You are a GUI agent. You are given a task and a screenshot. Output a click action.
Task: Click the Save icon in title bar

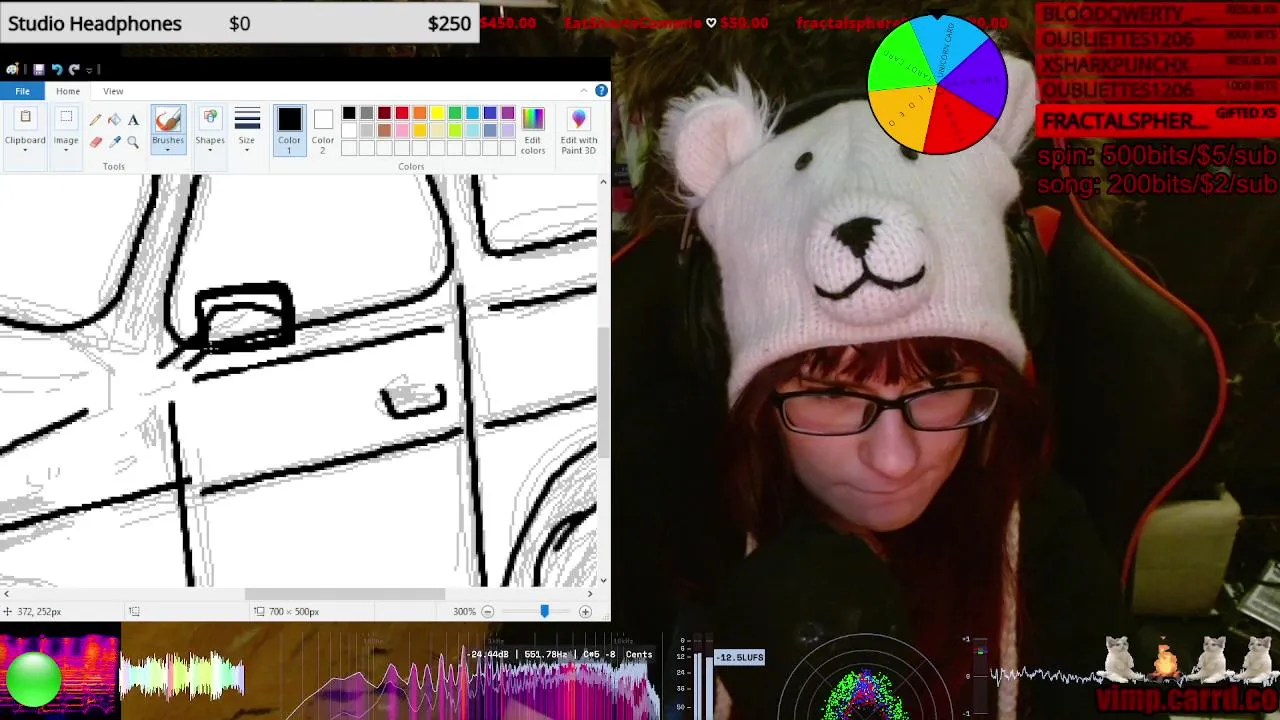(x=38, y=69)
